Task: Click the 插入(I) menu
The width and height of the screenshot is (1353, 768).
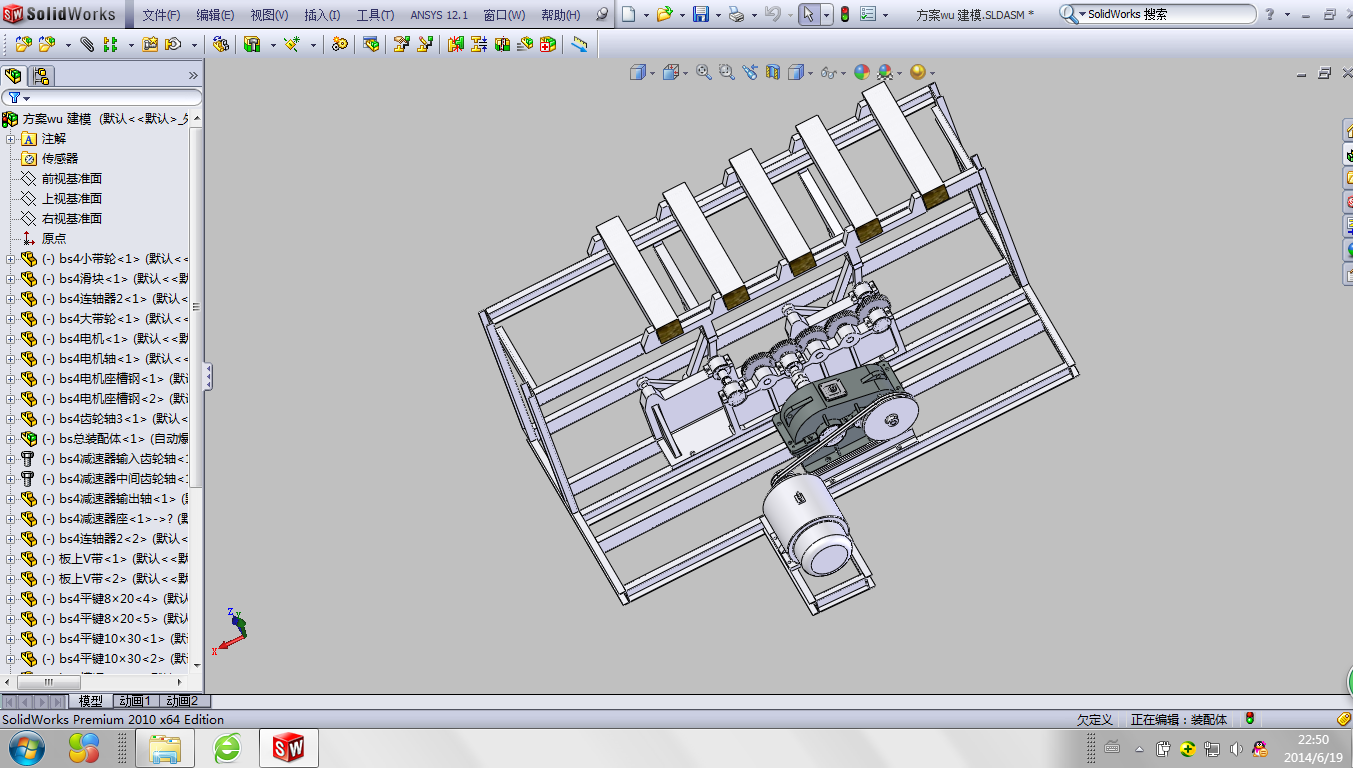Action: click(x=321, y=15)
